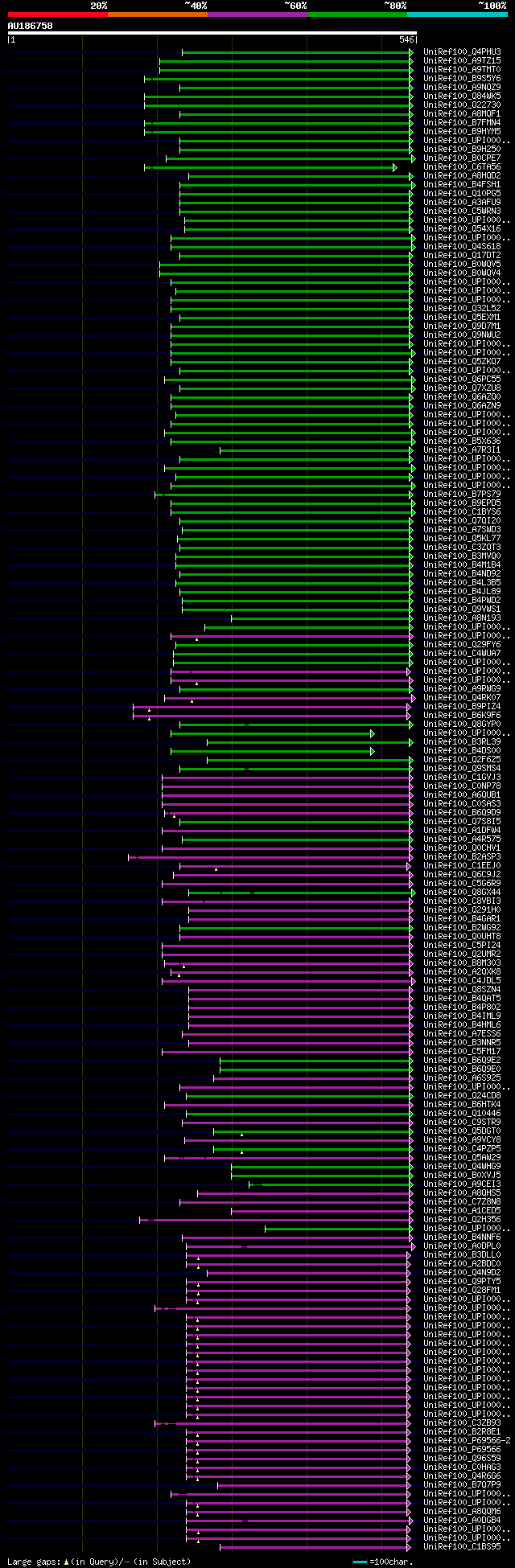Click the green ~80% identity legend segment
Viewport: 515px width, 1568px height.
pos(356,14)
